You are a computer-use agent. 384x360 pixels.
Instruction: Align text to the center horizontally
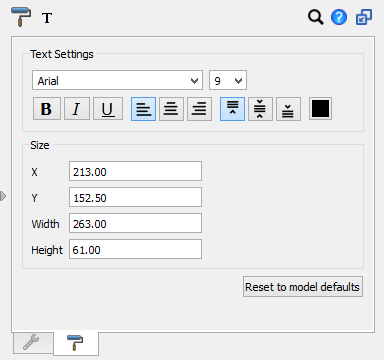(x=171, y=109)
